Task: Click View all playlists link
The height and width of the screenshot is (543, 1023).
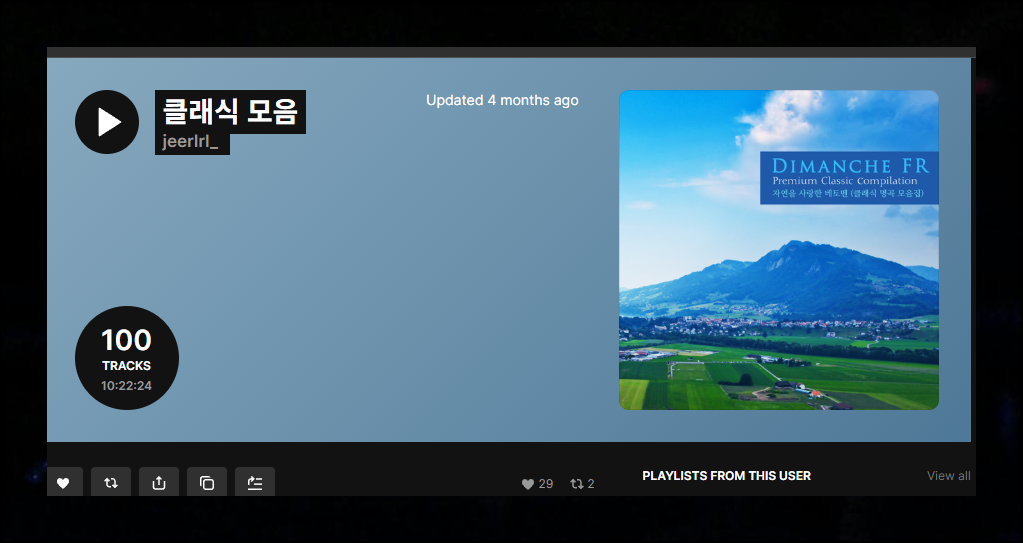Action: 949,476
